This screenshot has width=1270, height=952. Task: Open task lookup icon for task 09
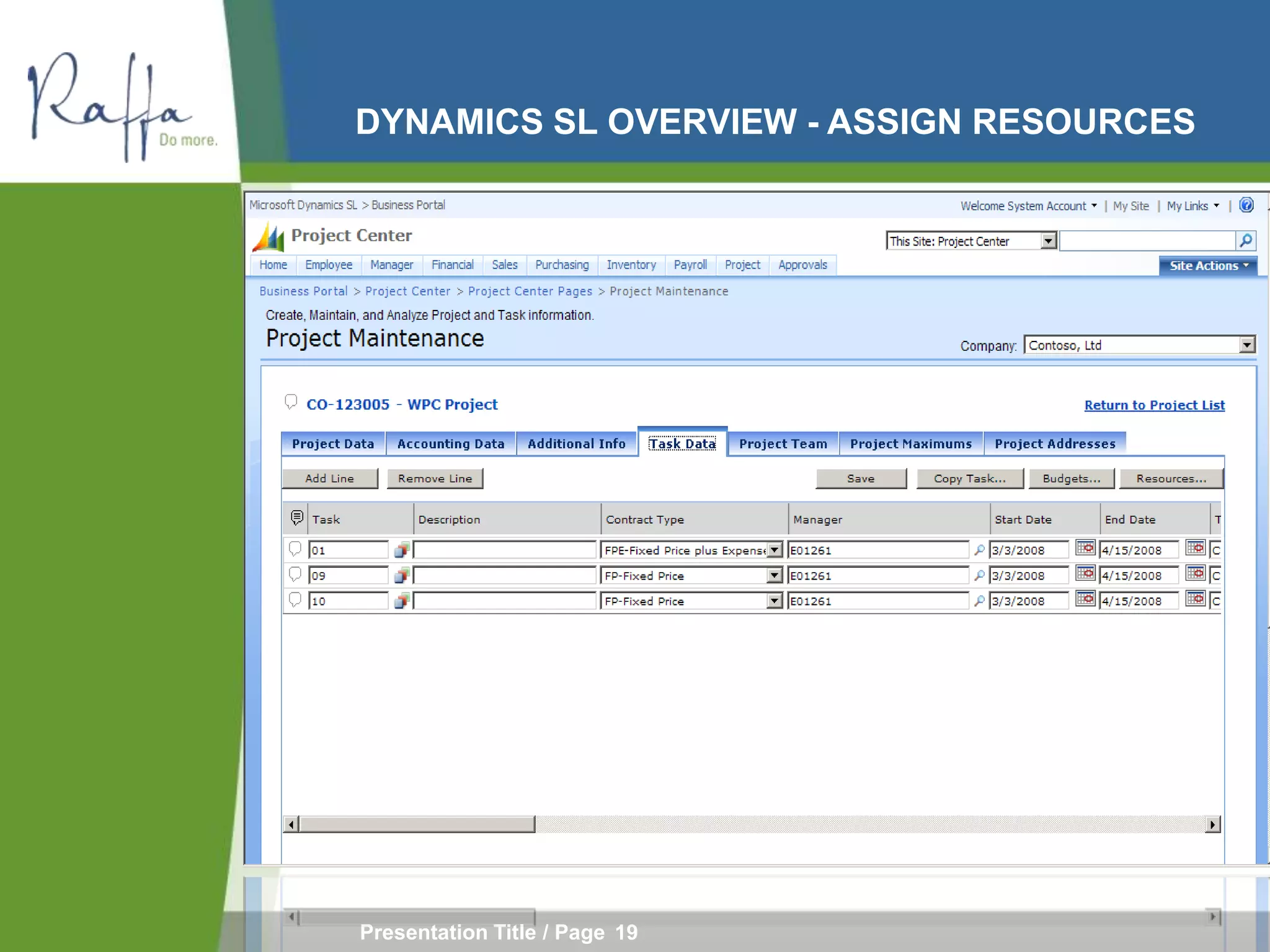click(x=402, y=575)
